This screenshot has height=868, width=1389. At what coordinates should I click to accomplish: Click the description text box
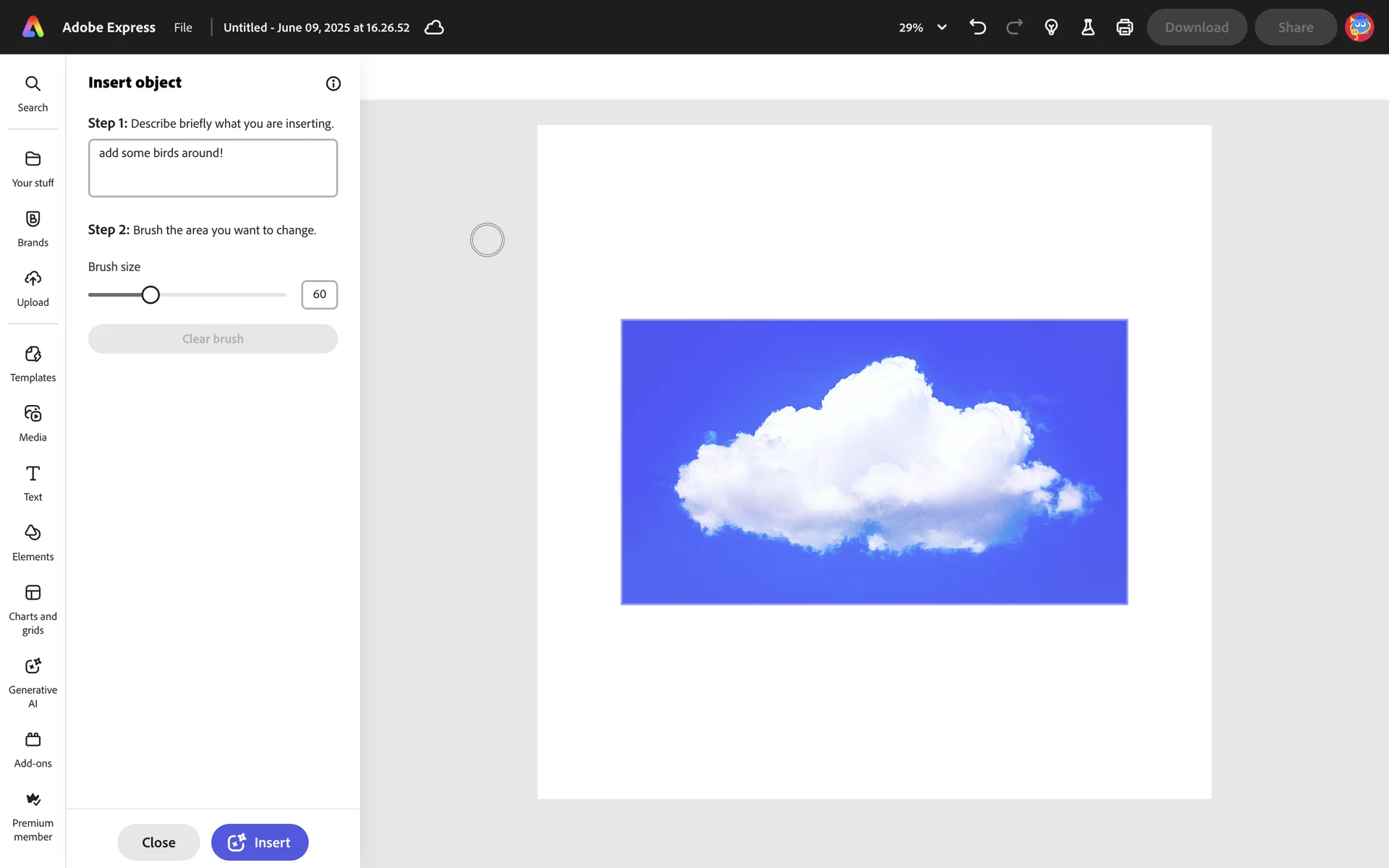[x=213, y=168]
